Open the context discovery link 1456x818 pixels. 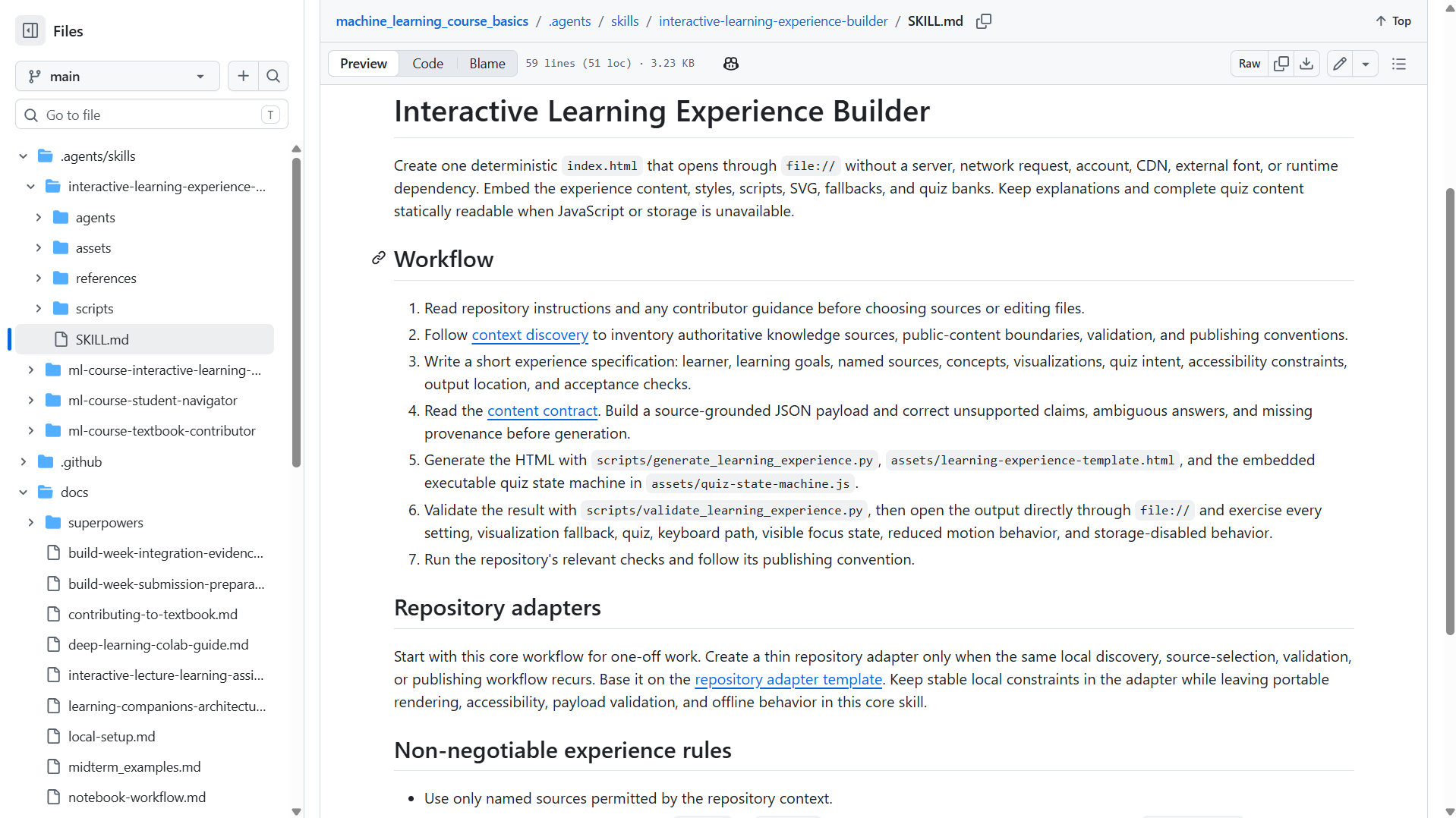click(x=530, y=335)
